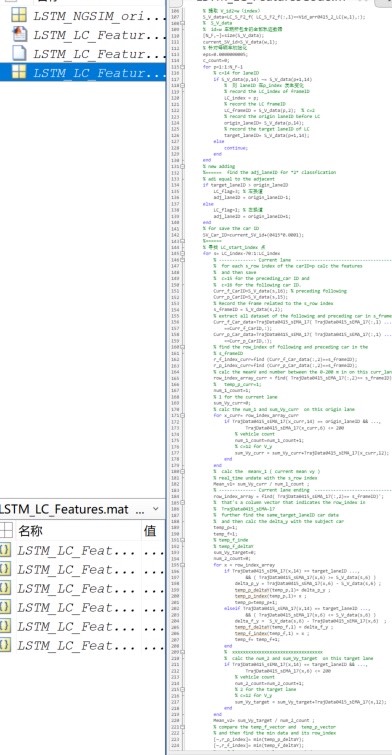Collapse the code fold at line 185
Image resolution: width=392 pixels, height=755 pixels.
coord(182,502)
